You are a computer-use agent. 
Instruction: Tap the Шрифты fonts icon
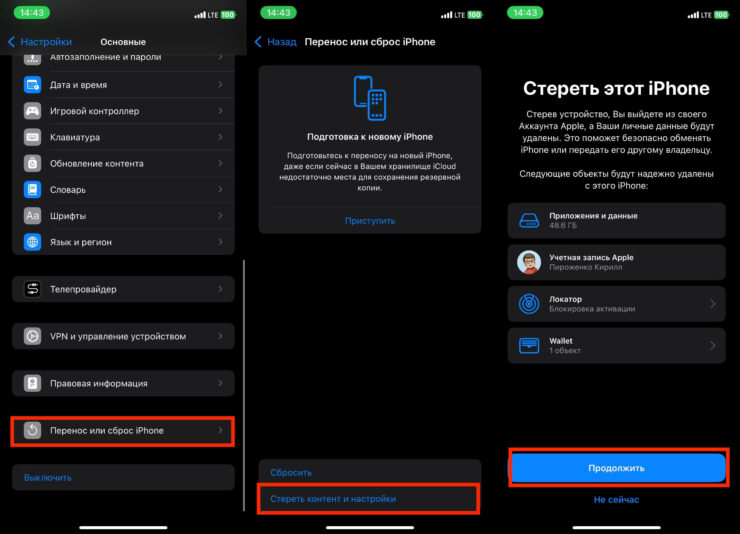pos(32,215)
